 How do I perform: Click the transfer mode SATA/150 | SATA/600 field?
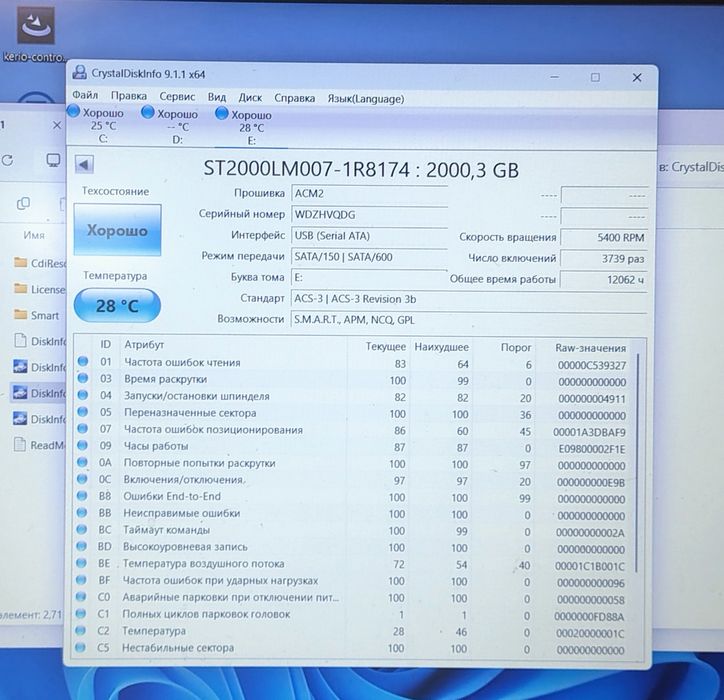[369, 257]
